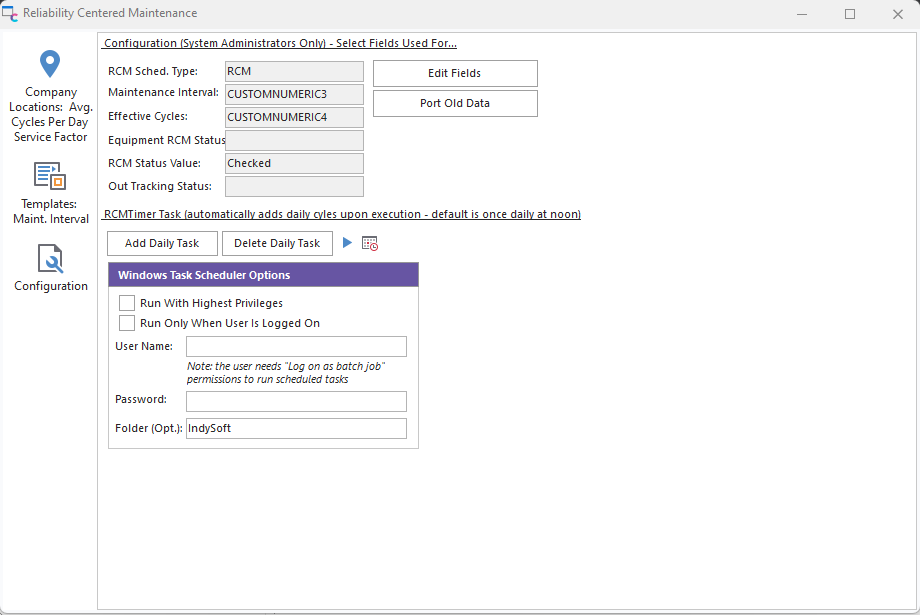Select the Configuration sidebar icon
Viewport: 920px width, 615px height.
click(x=50, y=259)
